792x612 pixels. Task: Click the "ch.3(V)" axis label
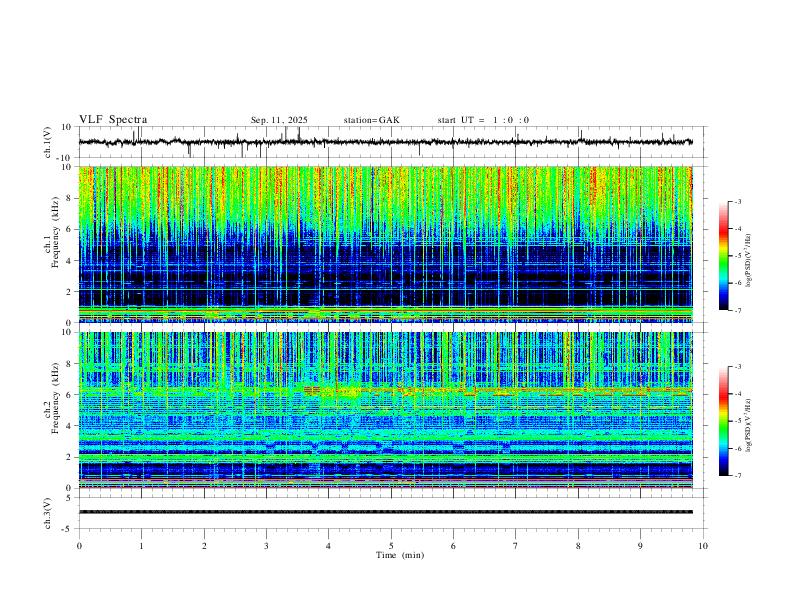pos(48,513)
